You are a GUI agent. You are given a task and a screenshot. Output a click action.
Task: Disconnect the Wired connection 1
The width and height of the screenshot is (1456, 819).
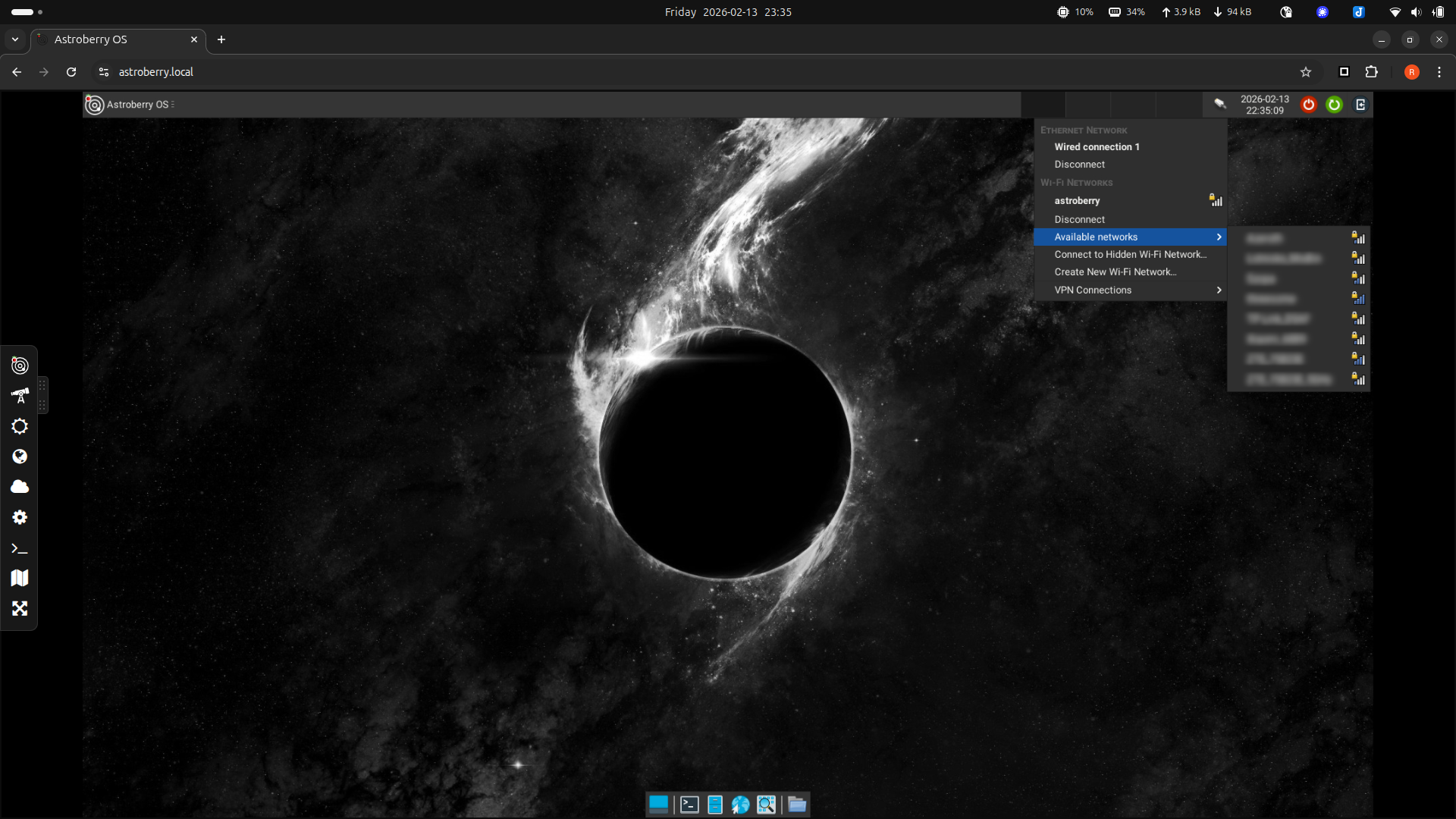tap(1079, 165)
